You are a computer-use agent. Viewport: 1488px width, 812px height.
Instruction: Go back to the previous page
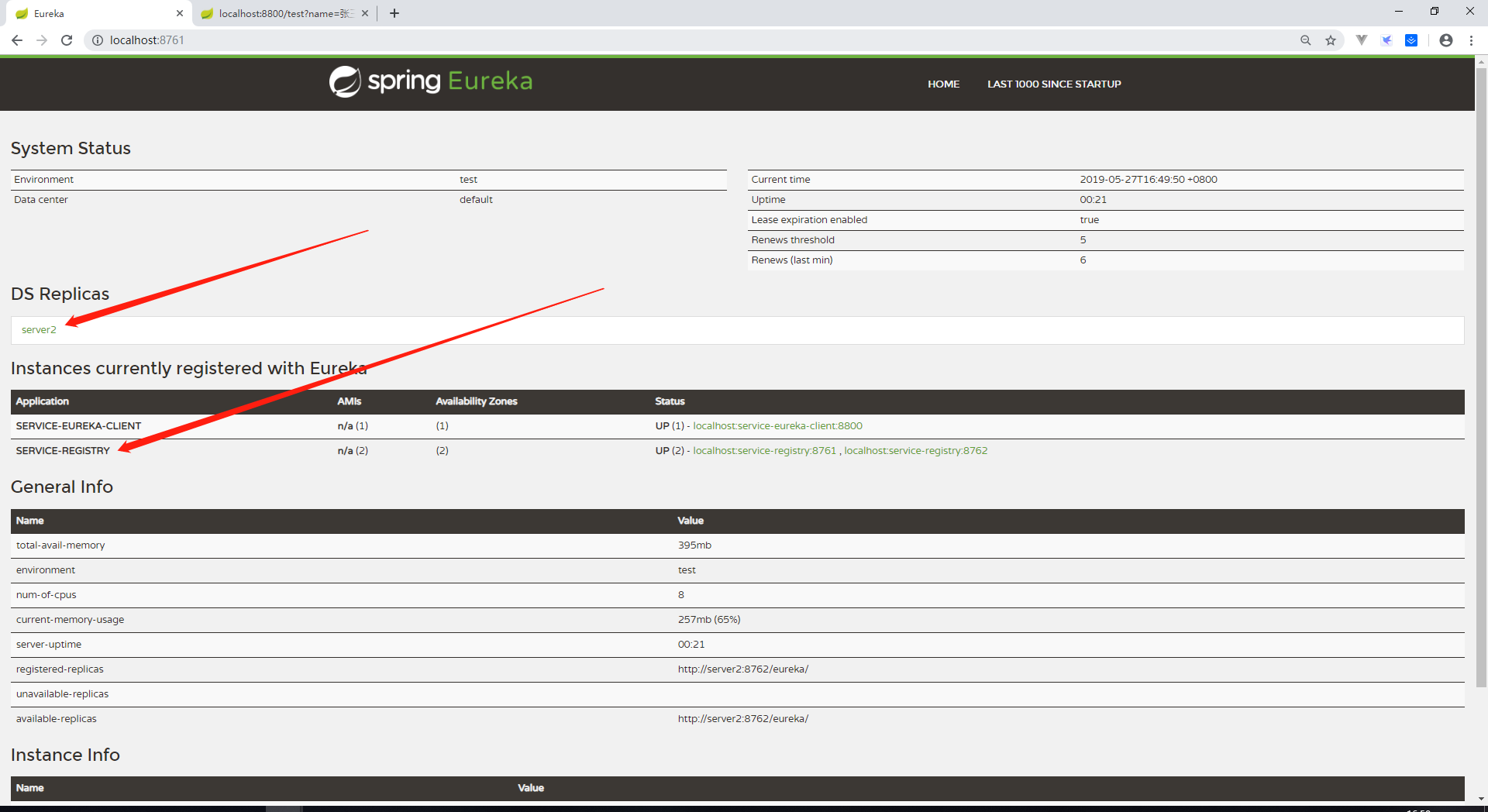coord(17,40)
